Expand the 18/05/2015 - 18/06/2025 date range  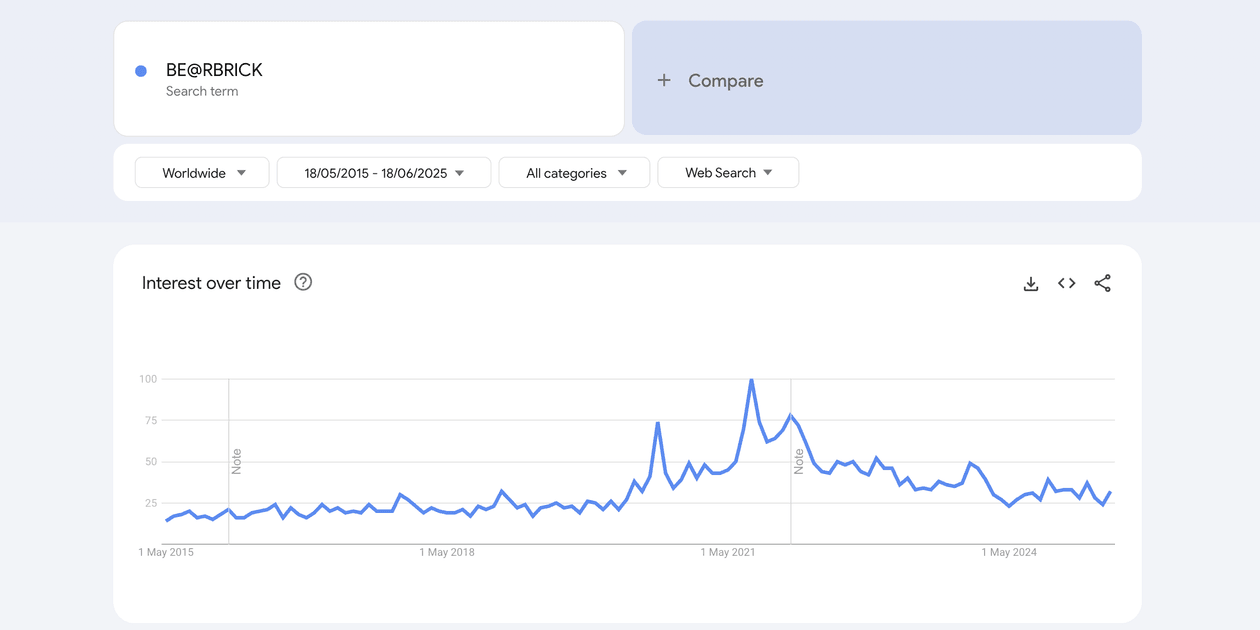384,173
